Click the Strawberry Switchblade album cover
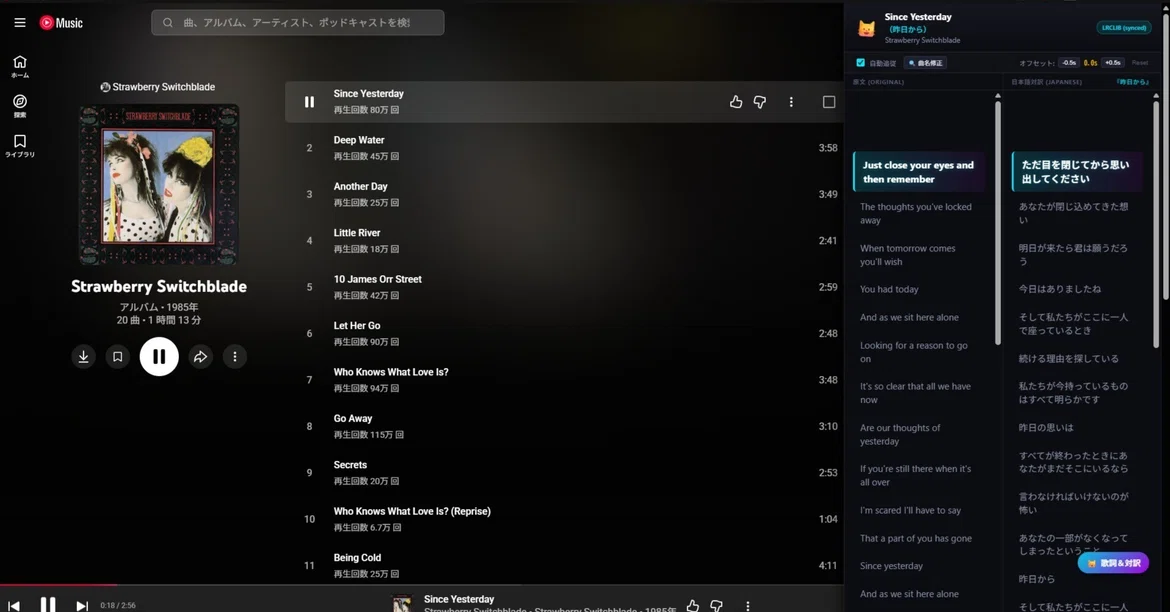This screenshot has width=1170, height=612. coord(159,185)
